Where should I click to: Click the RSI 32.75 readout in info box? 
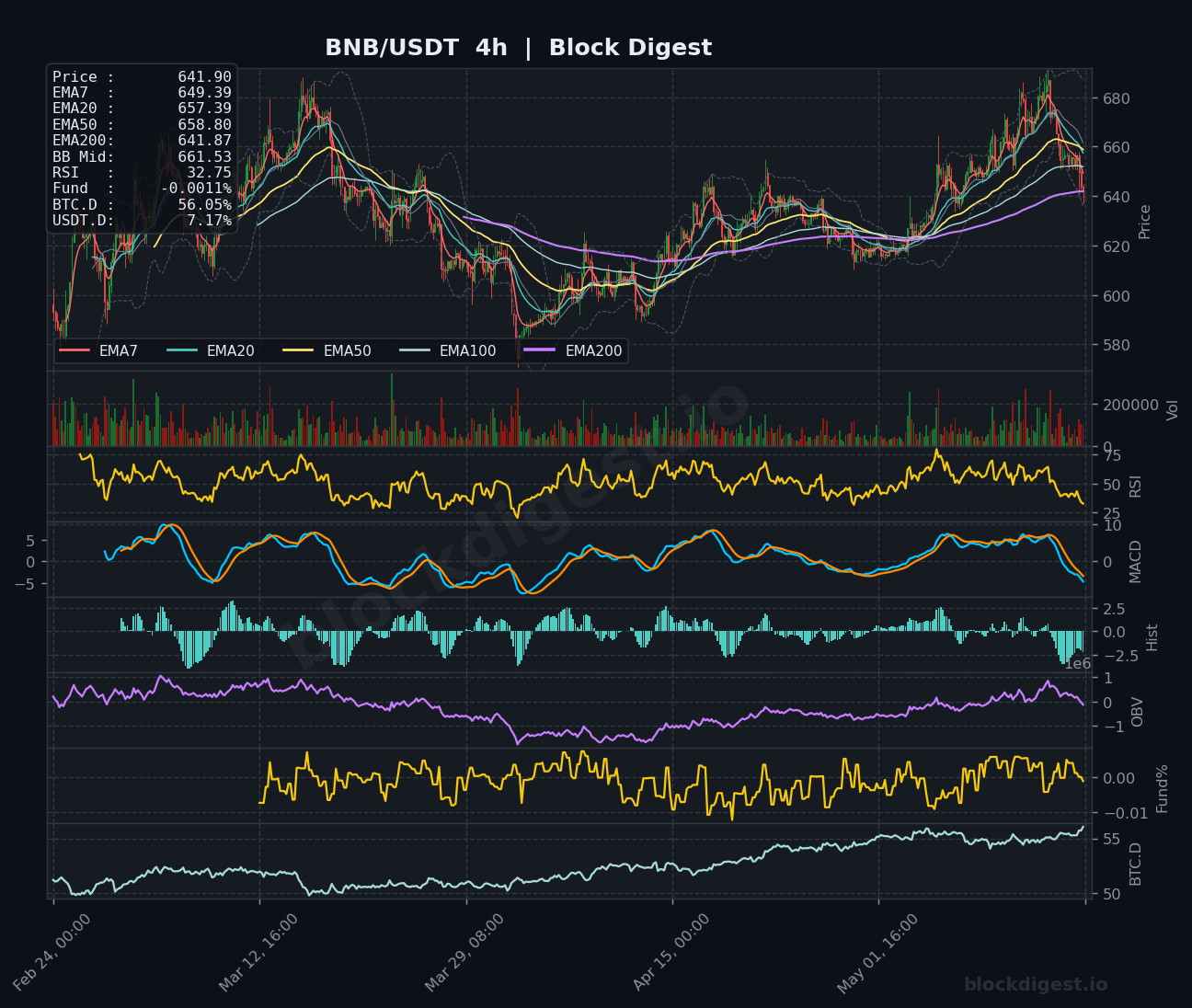click(142, 173)
